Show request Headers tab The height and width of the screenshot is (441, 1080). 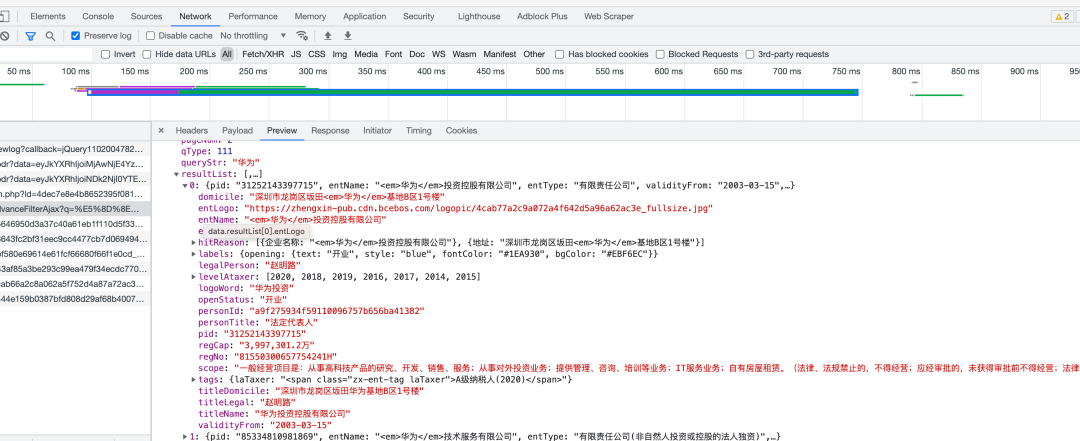click(x=191, y=130)
